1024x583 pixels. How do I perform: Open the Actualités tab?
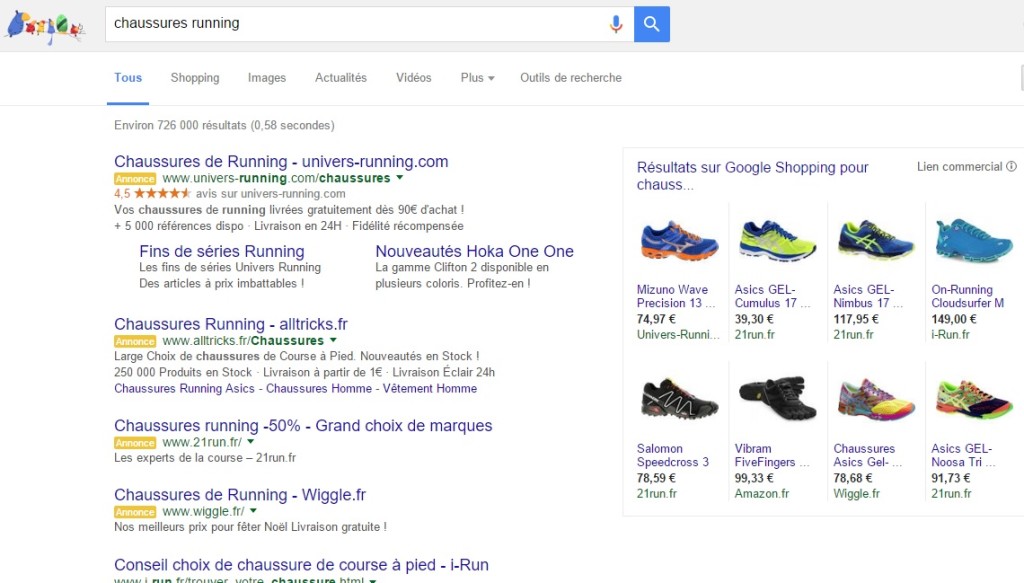[341, 78]
